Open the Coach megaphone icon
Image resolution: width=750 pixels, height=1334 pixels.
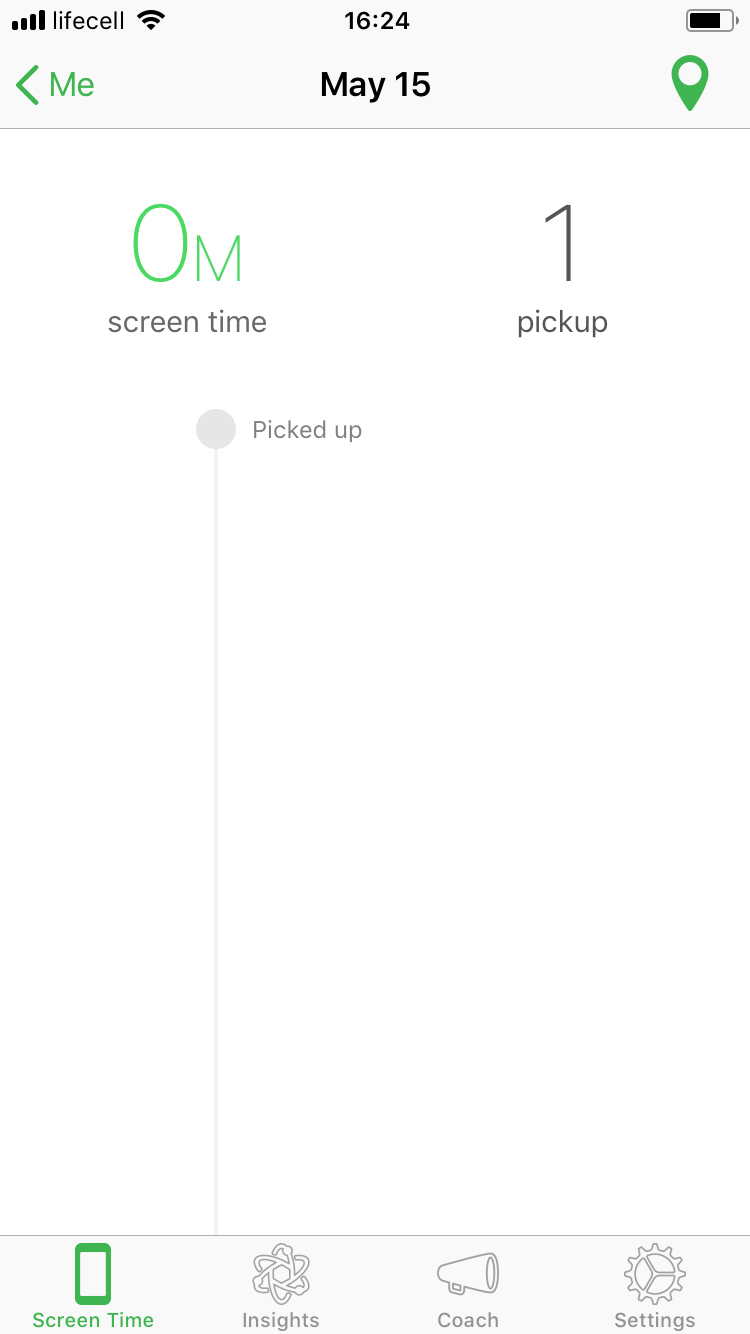coord(468,1273)
